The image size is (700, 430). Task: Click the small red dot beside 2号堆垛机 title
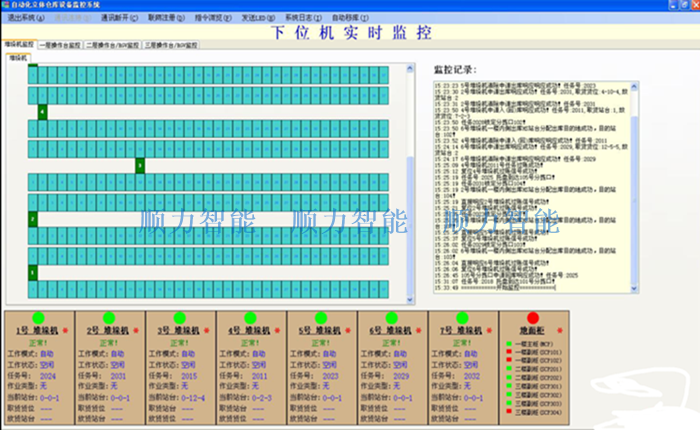(x=139, y=329)
